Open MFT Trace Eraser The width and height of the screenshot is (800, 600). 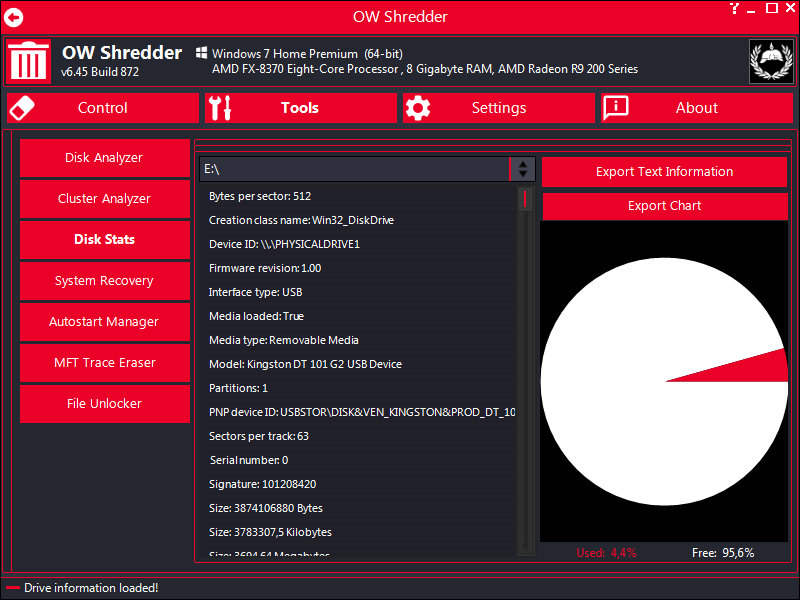click(x=105, y=362)
